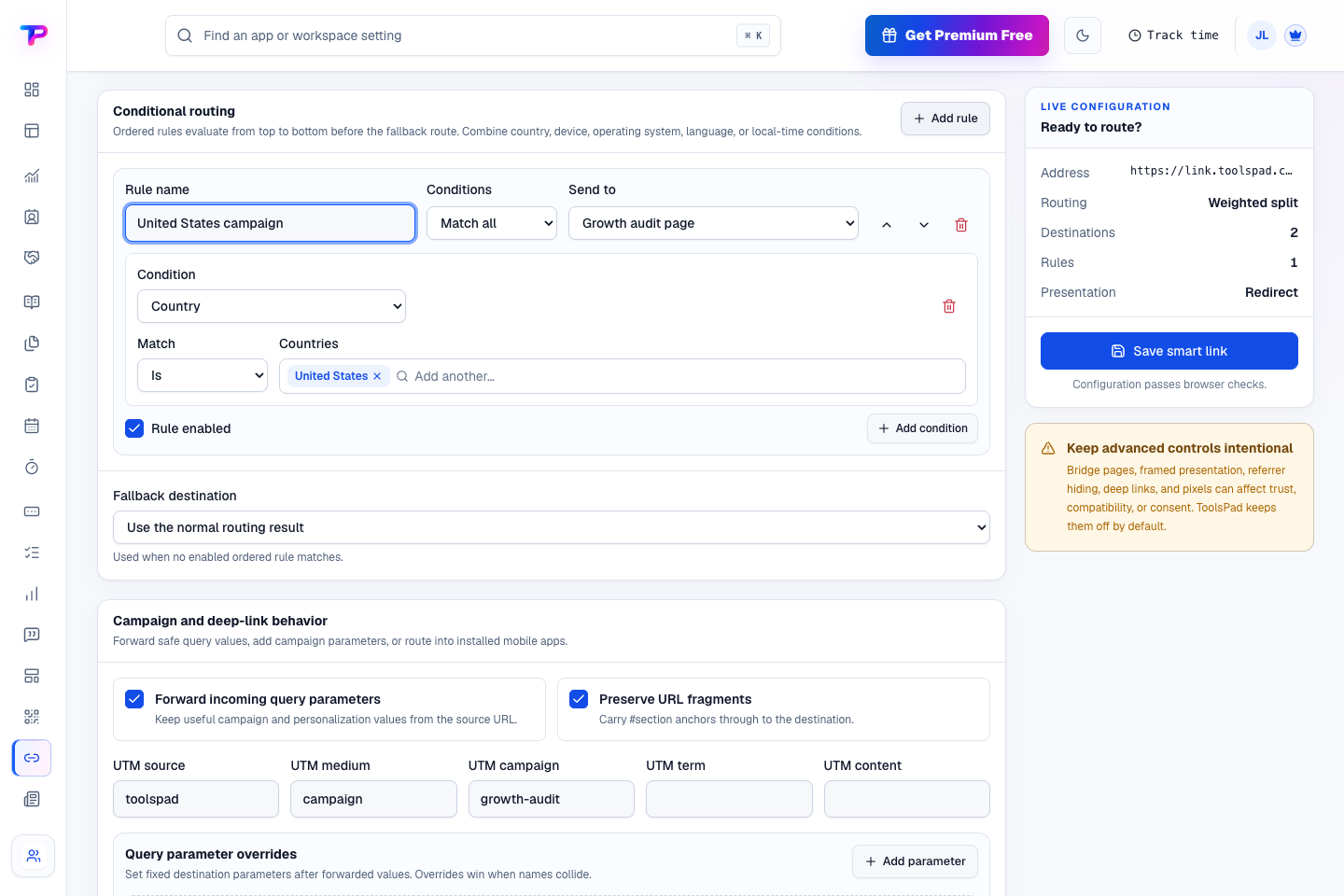Focus the app search field
Viewport: 1344px width, 896px height.
[473, 35]
